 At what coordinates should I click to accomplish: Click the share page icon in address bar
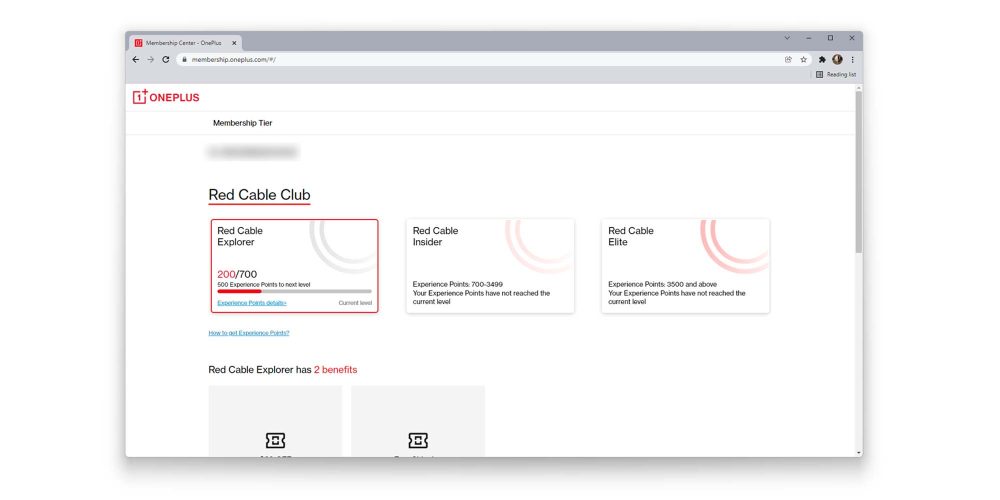pos(788,60)
